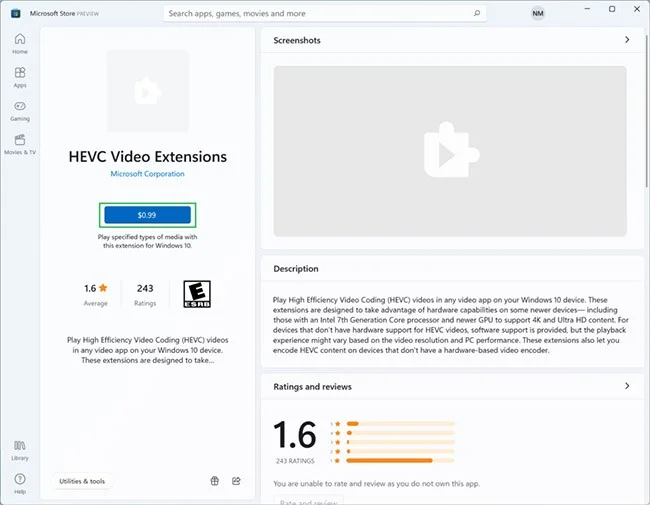Close the Microsoft Store window
This screenshot has height=505, width=650.
(x=637, y=9)
